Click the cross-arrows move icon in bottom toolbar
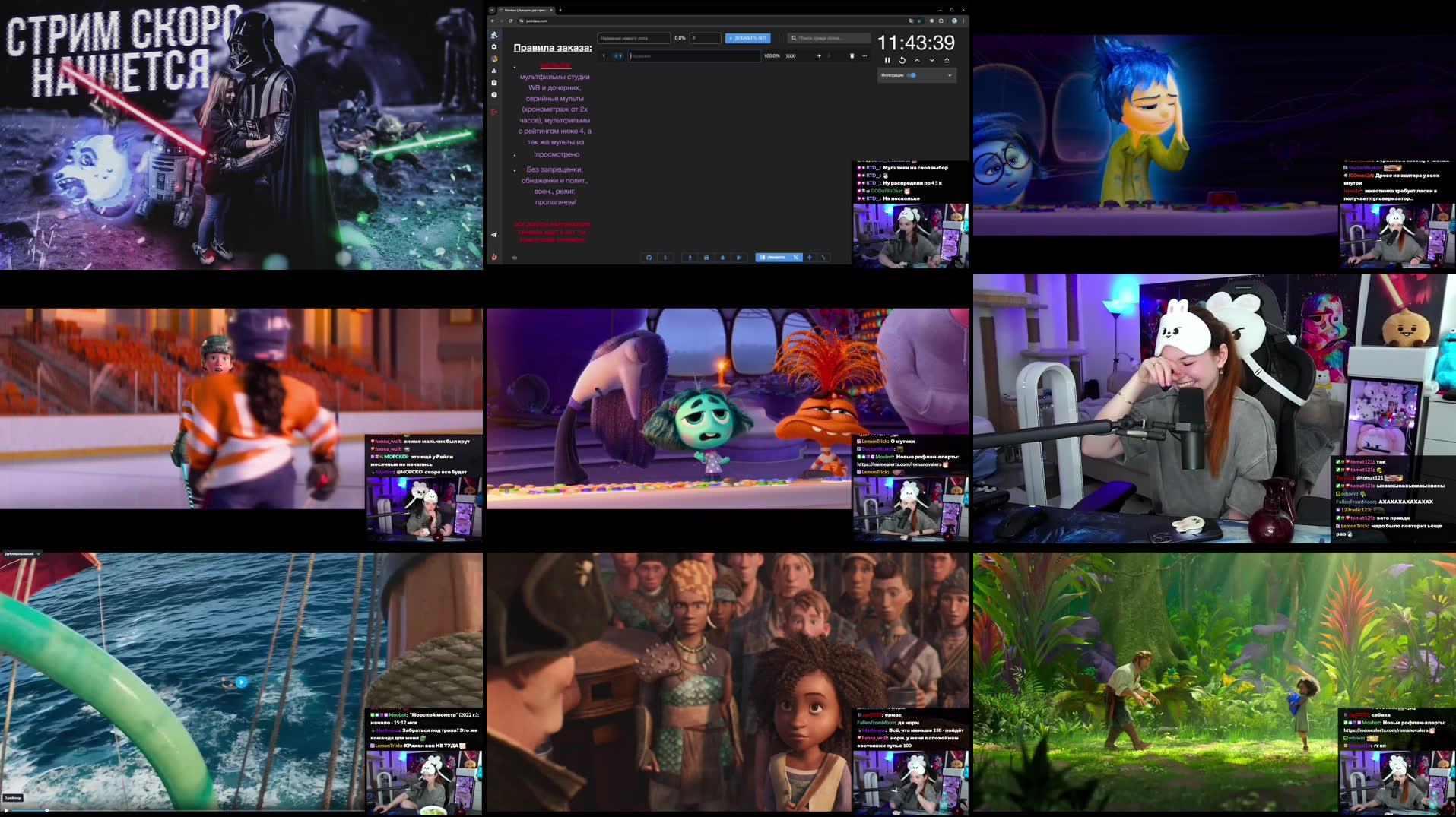Screen dimensions: 1456x817 (x=810, y=258)
